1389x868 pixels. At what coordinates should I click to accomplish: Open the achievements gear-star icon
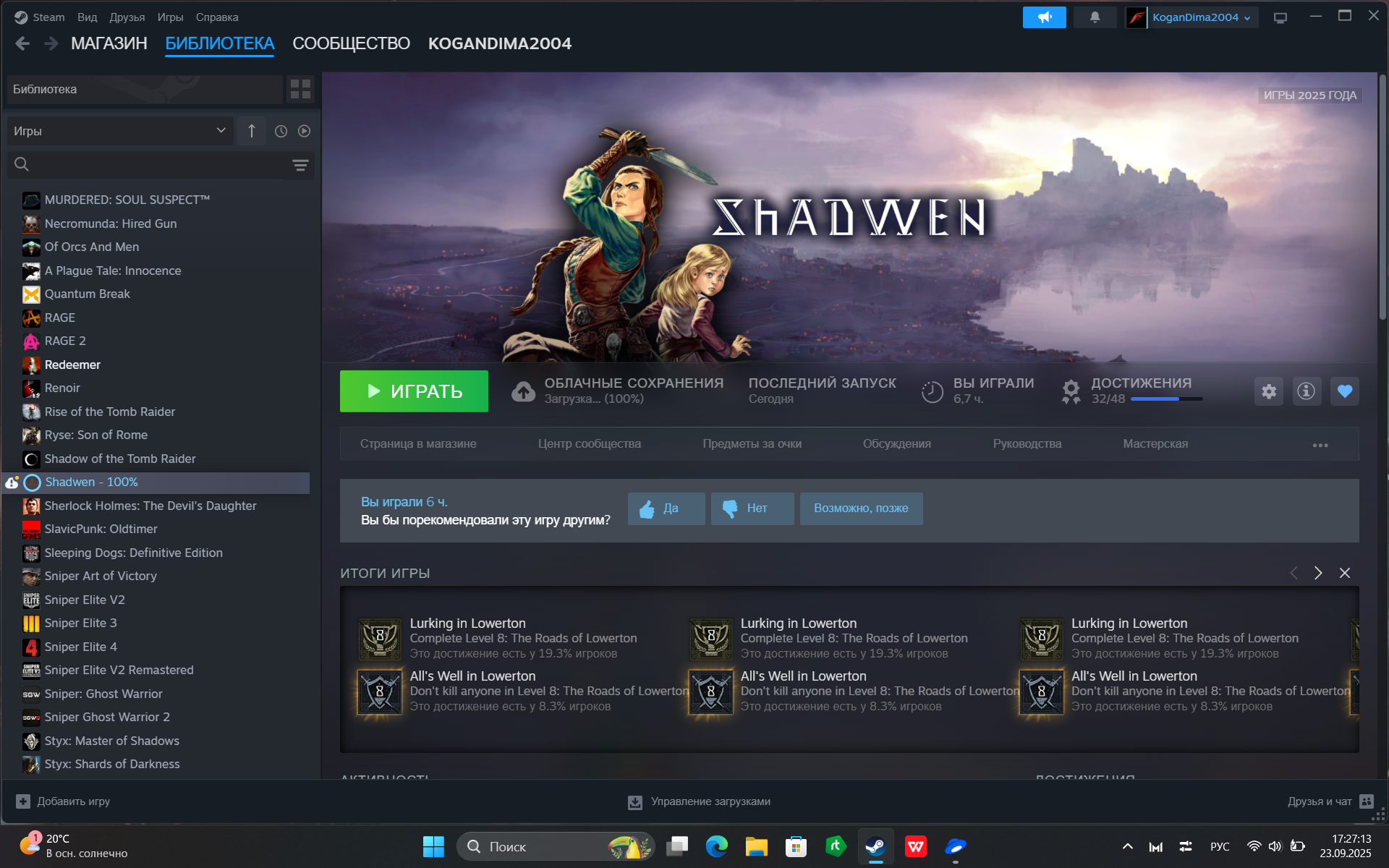1071,391
